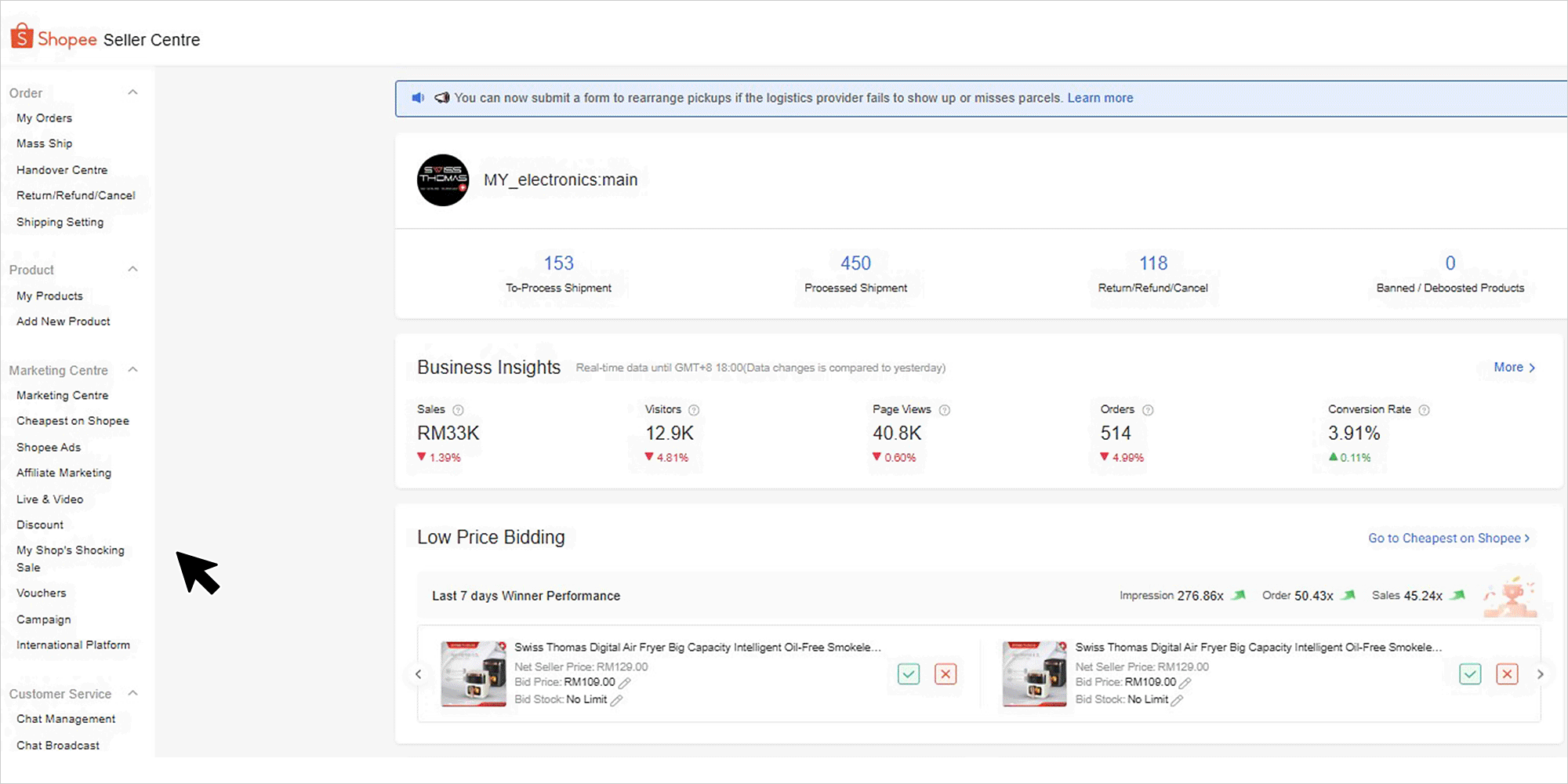
Task: Click the Sales info help icon
Action: pos(458,410)
